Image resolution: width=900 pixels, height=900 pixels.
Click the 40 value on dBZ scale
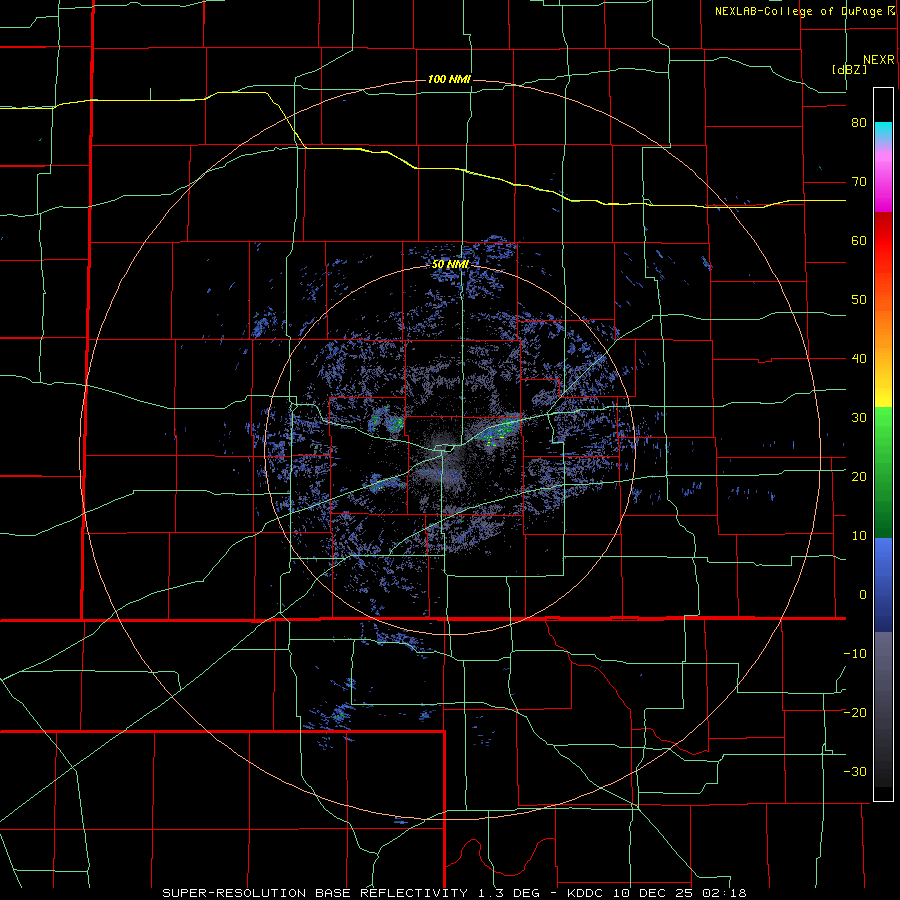tap(859, 359)
